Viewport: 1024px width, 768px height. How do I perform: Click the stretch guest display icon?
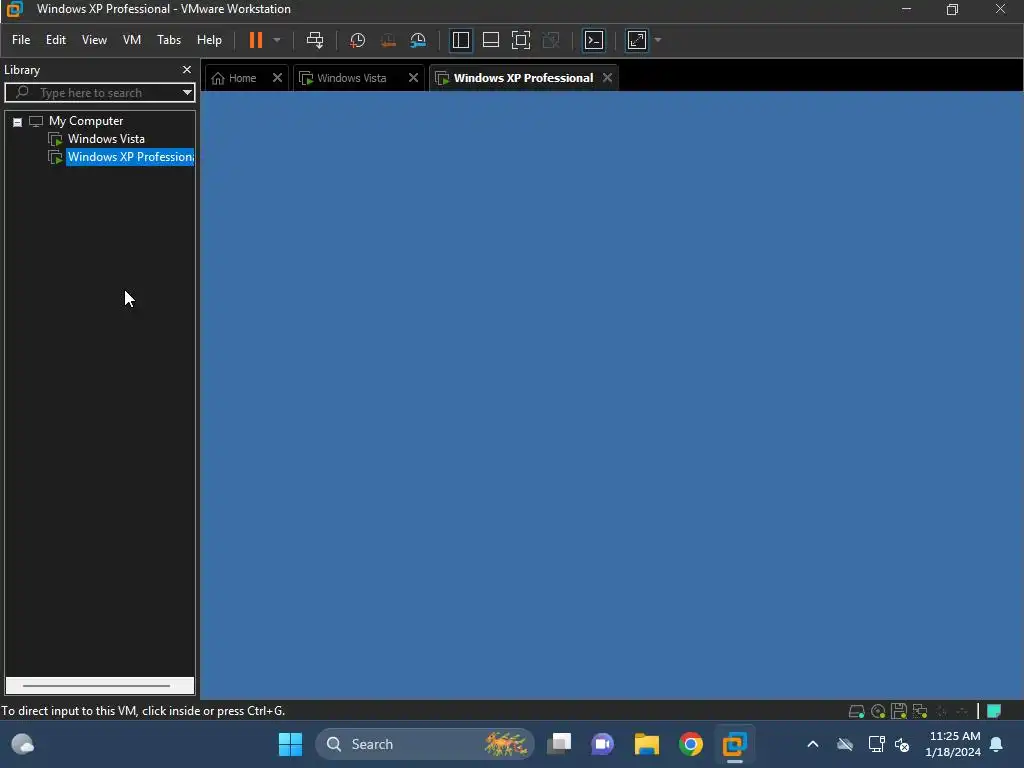click(x=637, y=40)
